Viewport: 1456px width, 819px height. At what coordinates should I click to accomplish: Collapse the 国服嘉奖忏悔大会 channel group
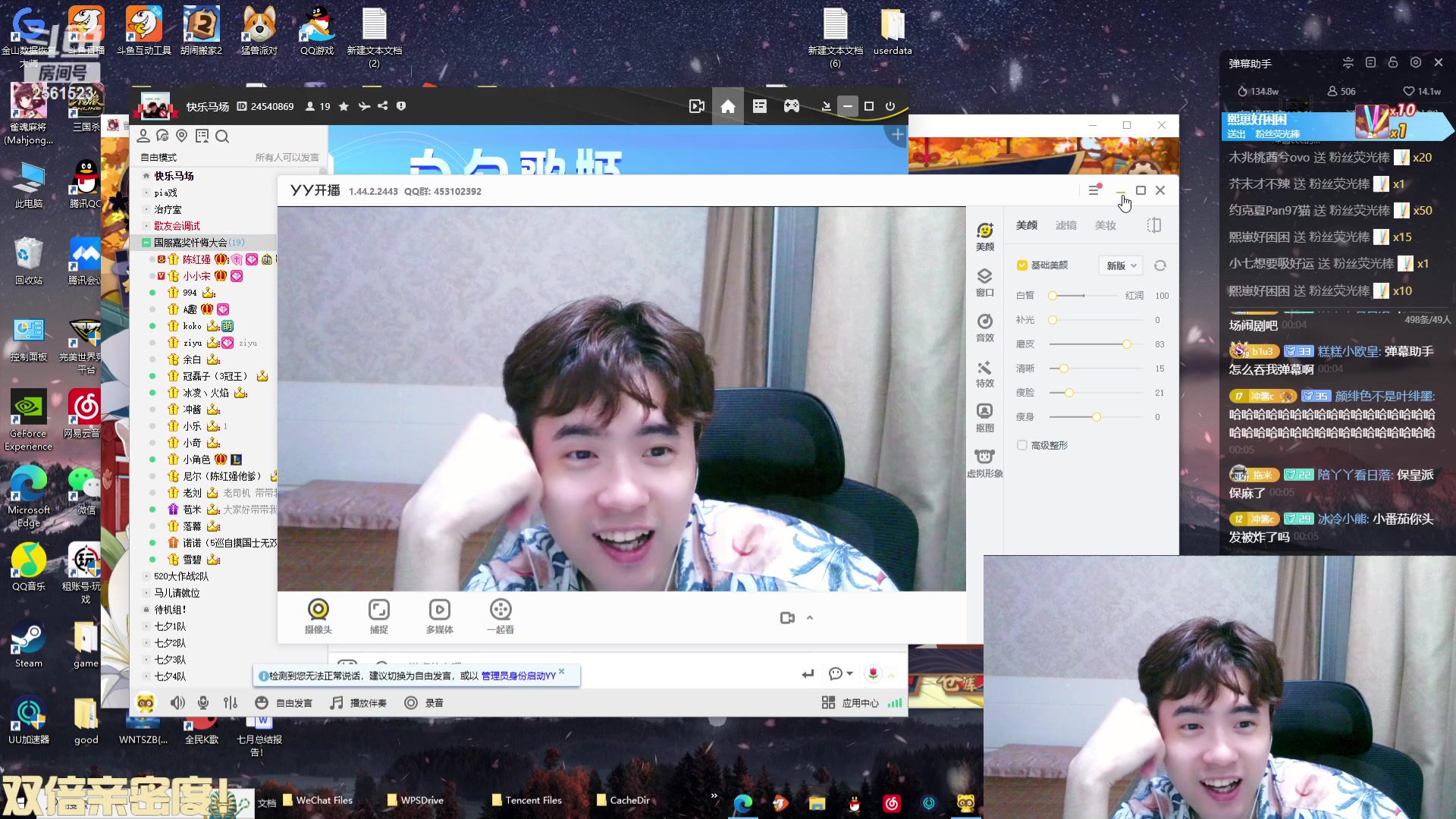[146, 243]
